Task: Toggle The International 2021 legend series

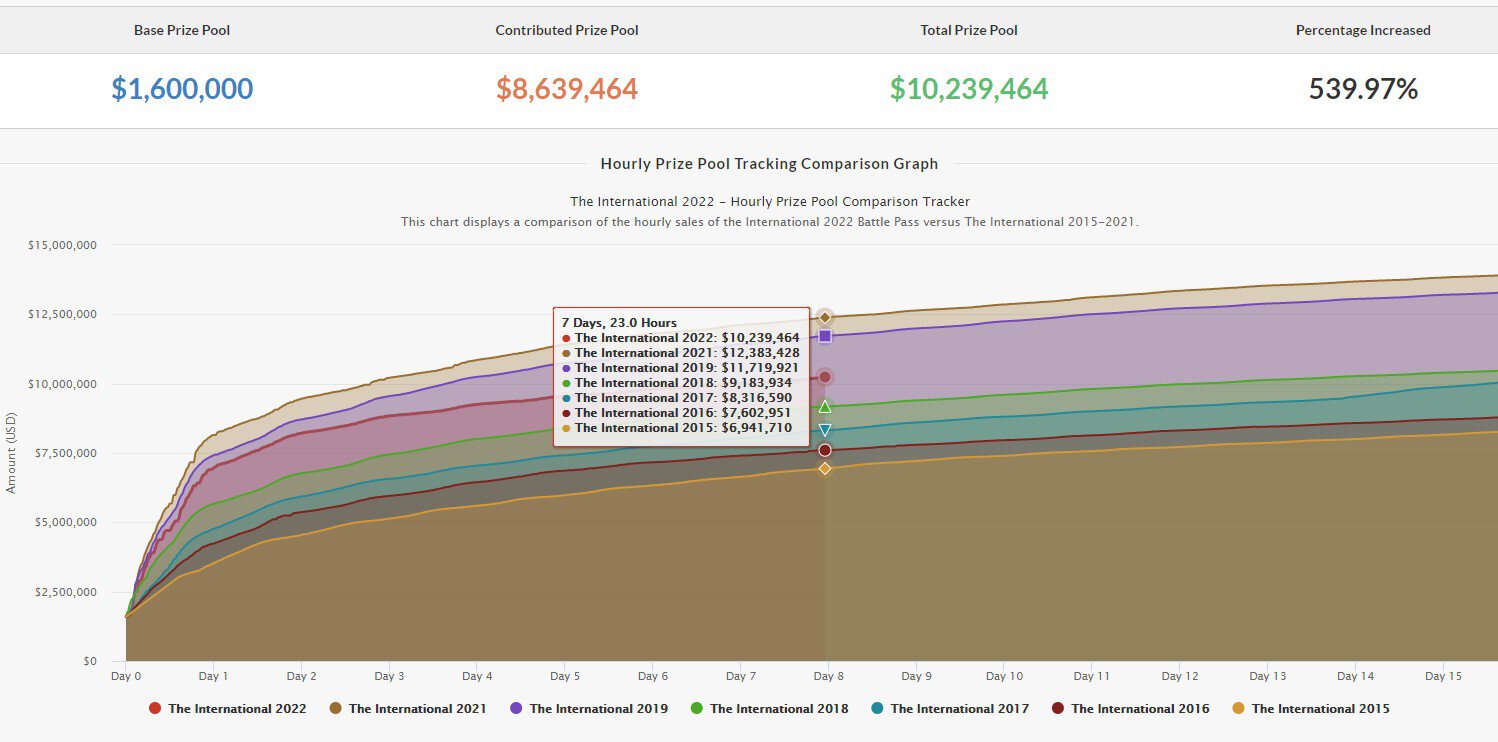Action: tap(408, 708)
